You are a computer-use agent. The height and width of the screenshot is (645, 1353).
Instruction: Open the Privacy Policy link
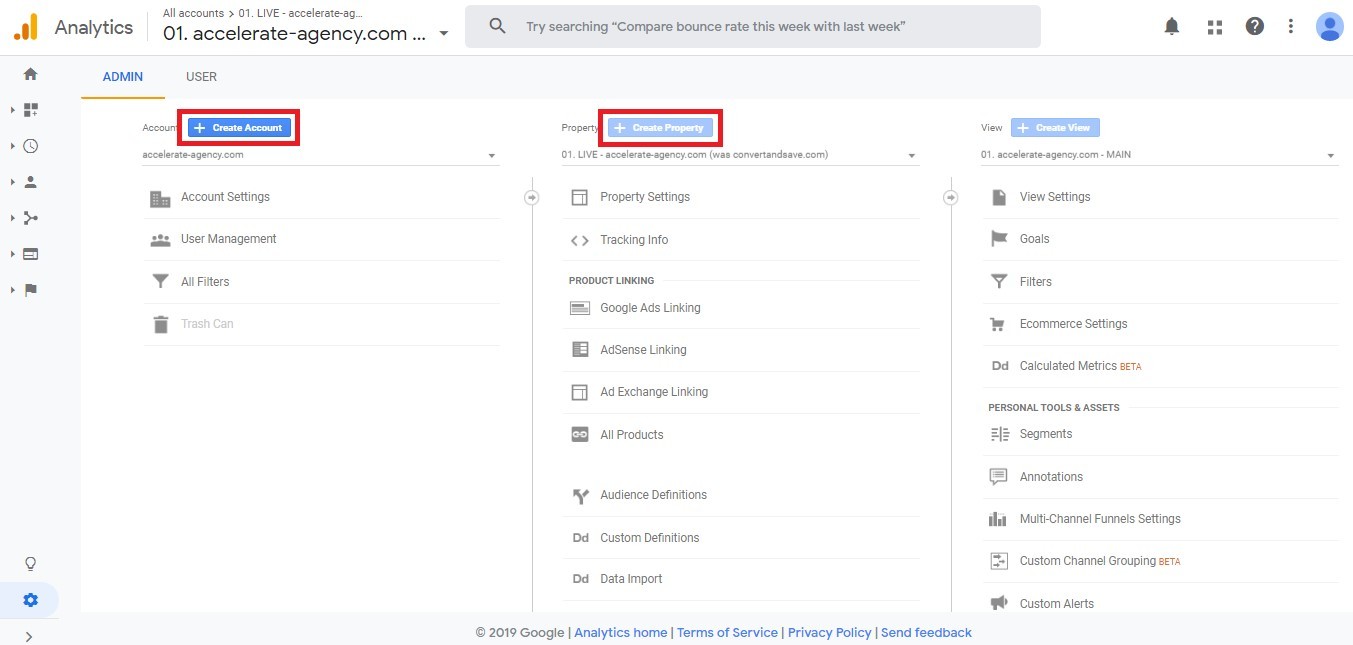click(830, 632)
